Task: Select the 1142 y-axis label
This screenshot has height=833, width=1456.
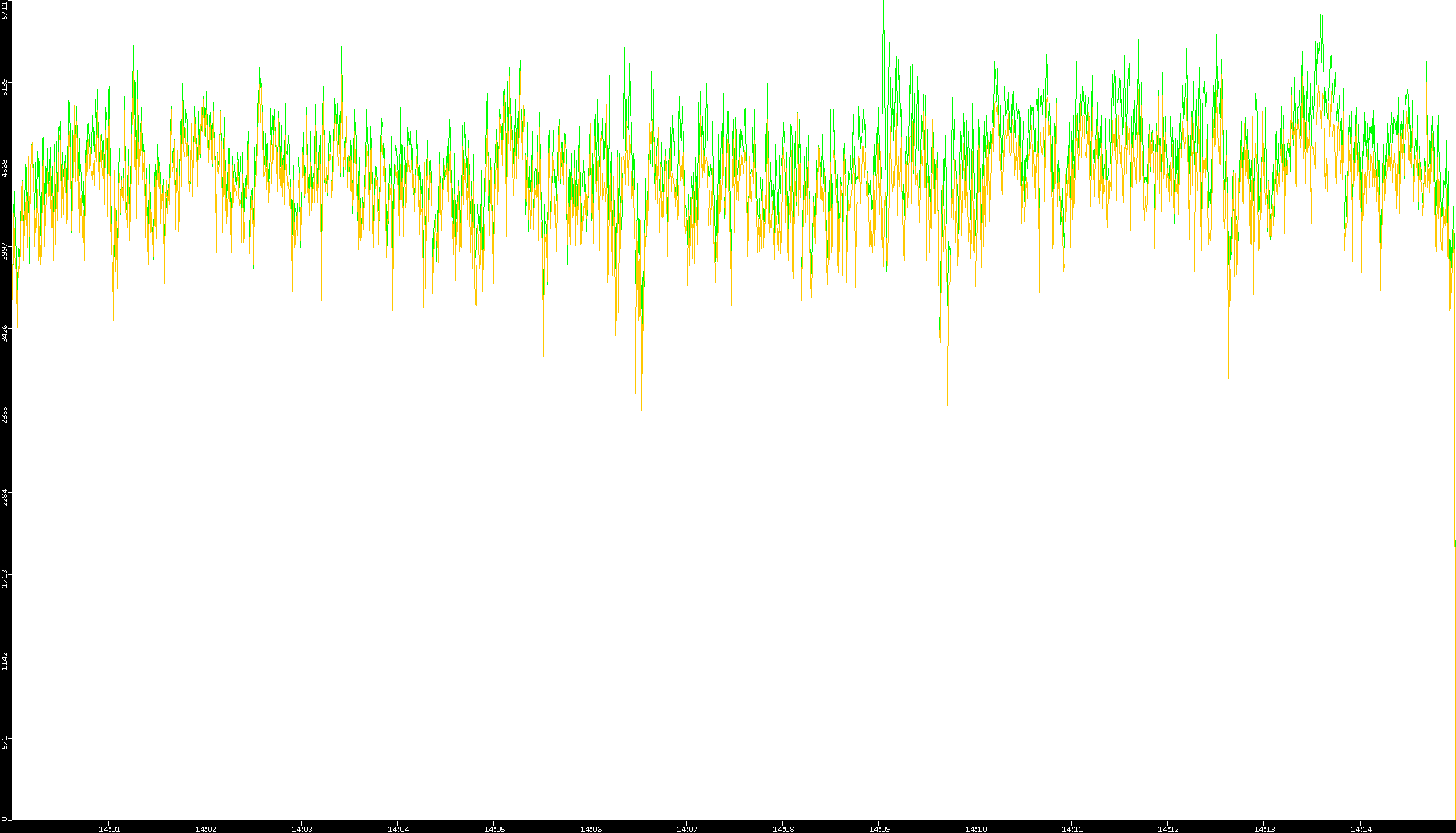Action: click(6, 661)
